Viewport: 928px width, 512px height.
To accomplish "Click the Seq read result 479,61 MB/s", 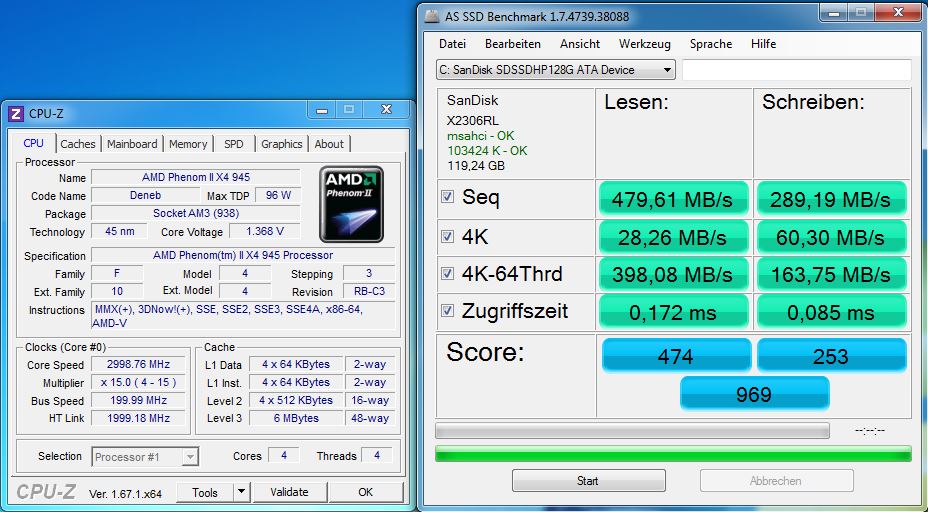I will point(674,199).
